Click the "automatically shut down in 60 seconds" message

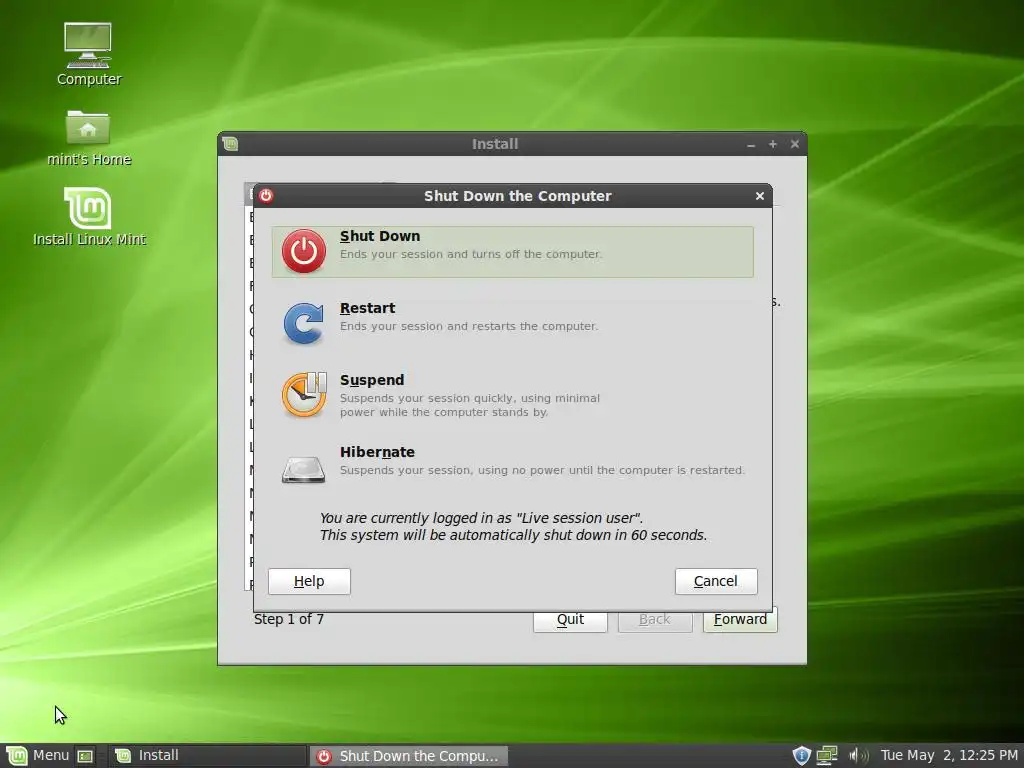coord(513,536)
